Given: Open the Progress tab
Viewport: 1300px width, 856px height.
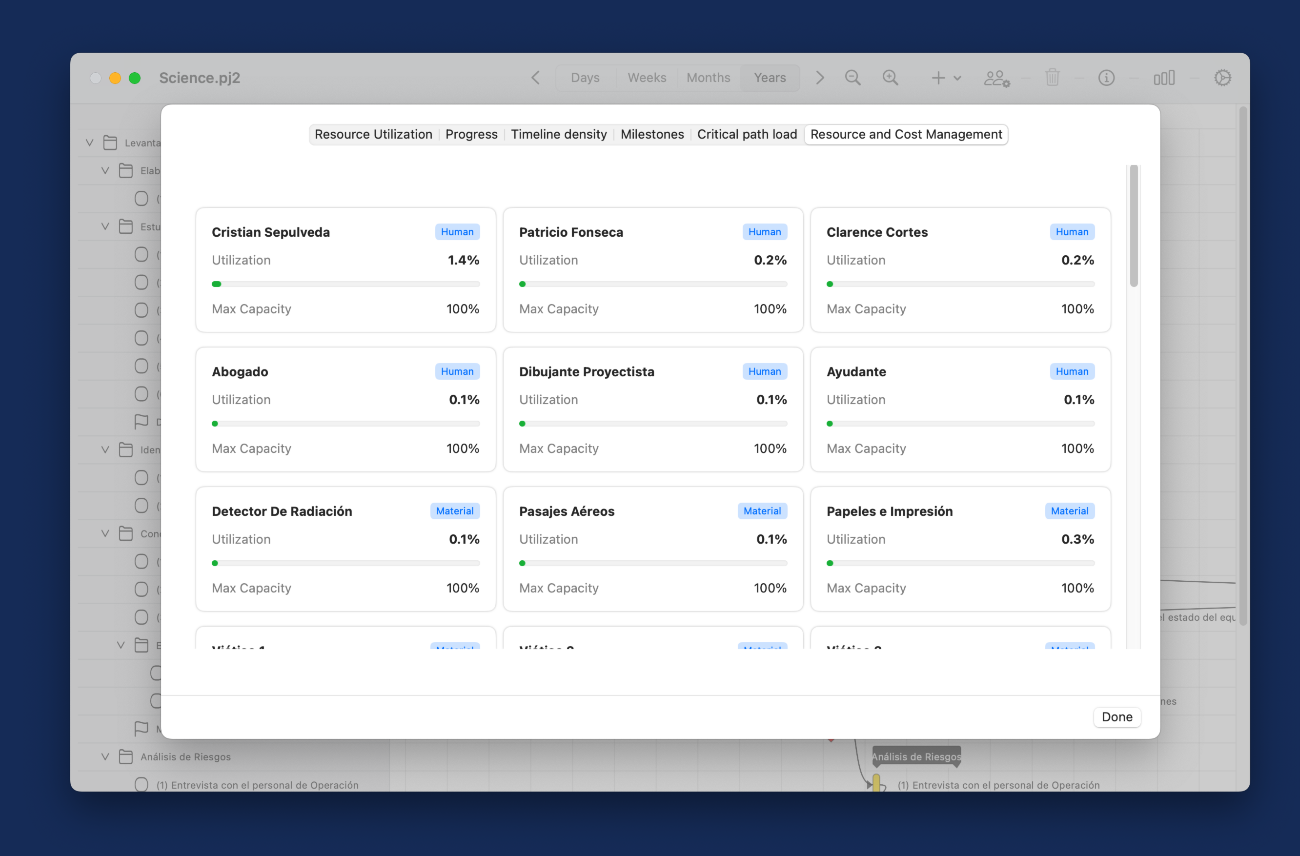Looking at the screenshot, I should [471, 134].
